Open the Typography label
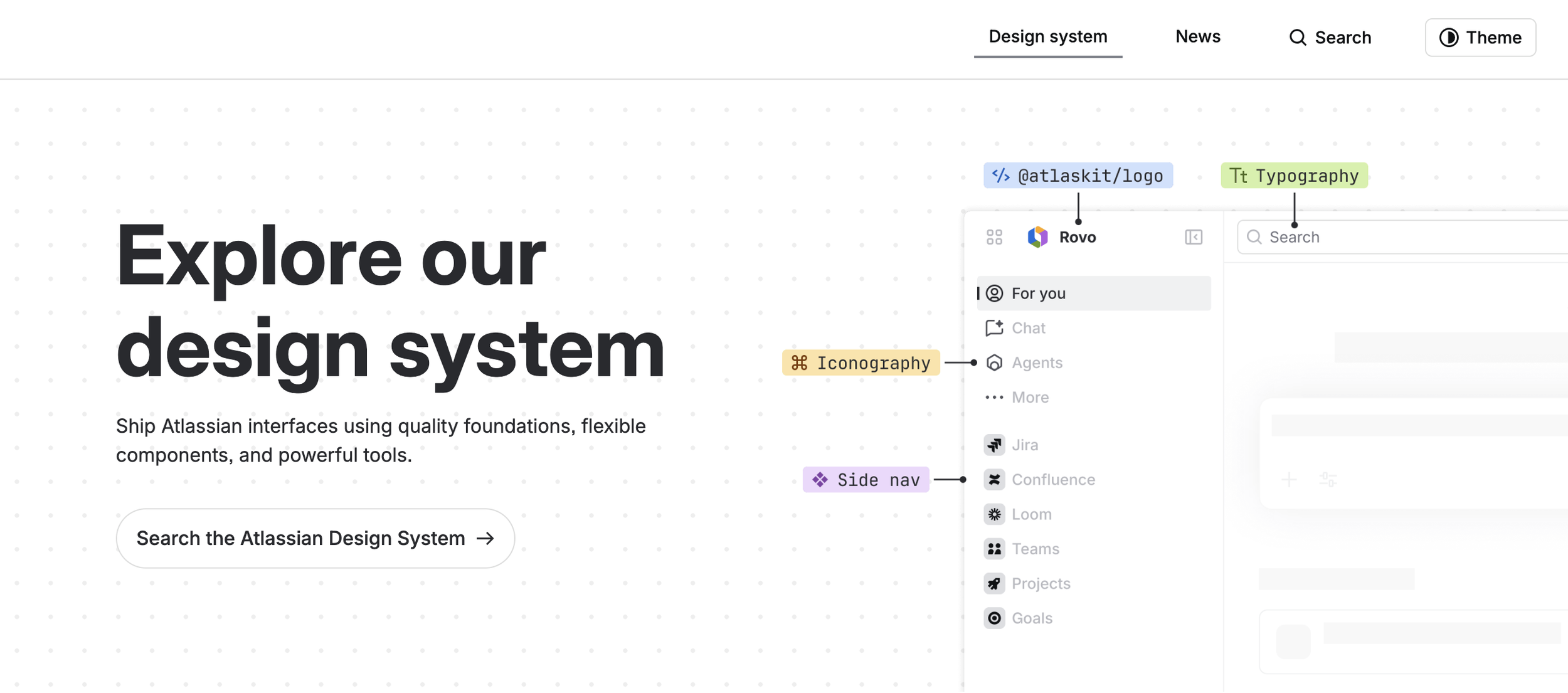The width and height of the screenshot is (1568, 693). (1294, 176)
